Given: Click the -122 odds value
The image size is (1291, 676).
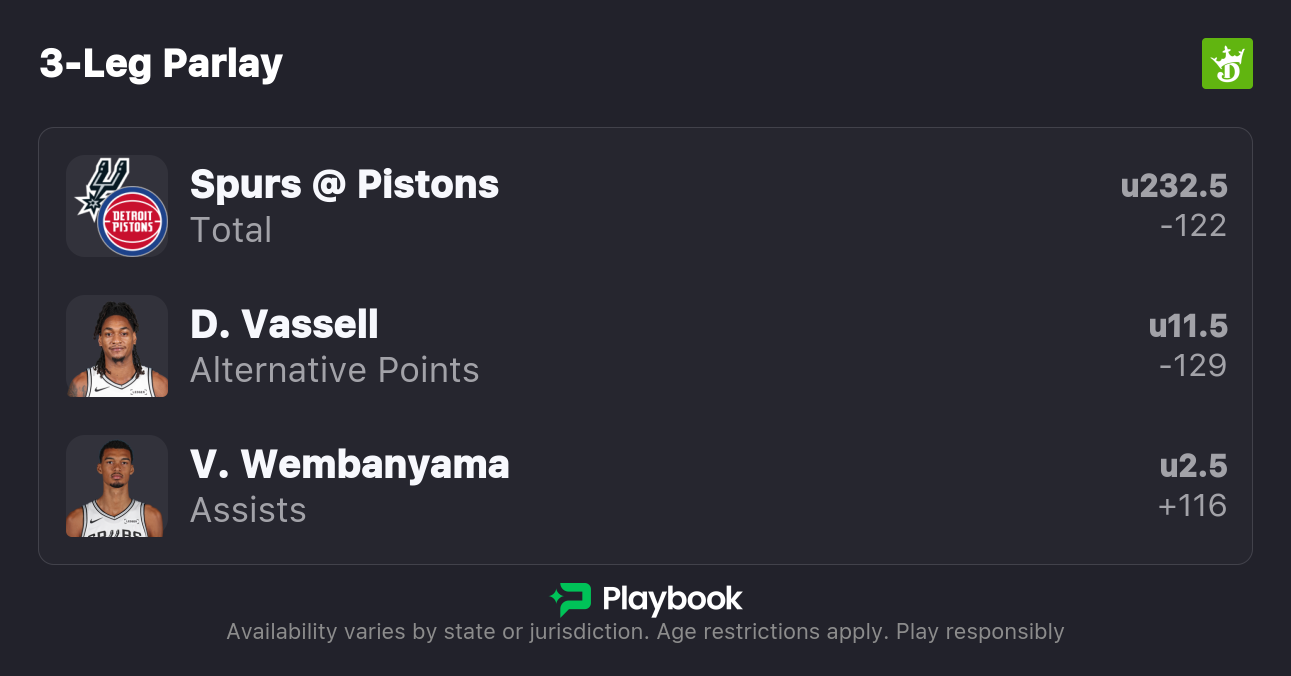Looking at the screenshot, I should point(1193,226).
